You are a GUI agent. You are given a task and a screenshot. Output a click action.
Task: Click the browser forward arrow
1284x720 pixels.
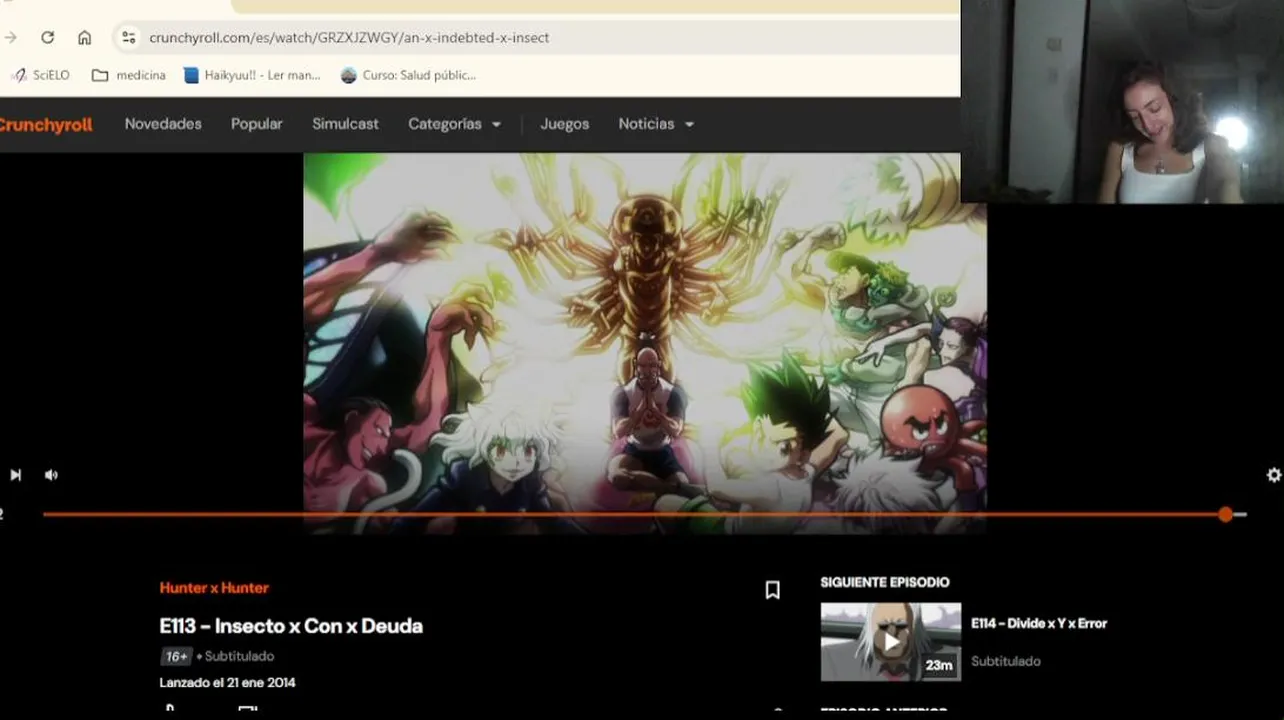10,37
